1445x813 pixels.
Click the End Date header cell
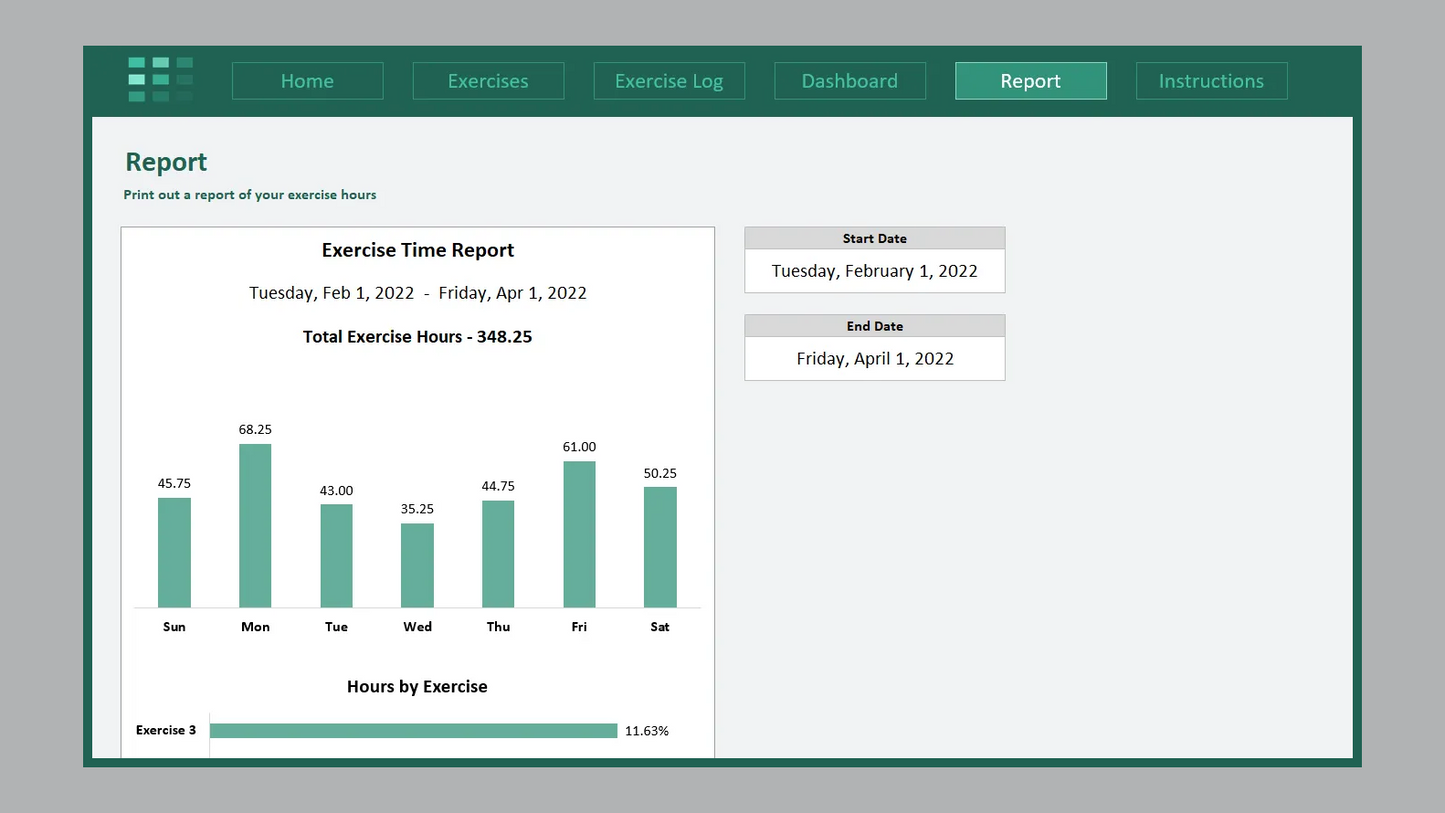[874, 325]
